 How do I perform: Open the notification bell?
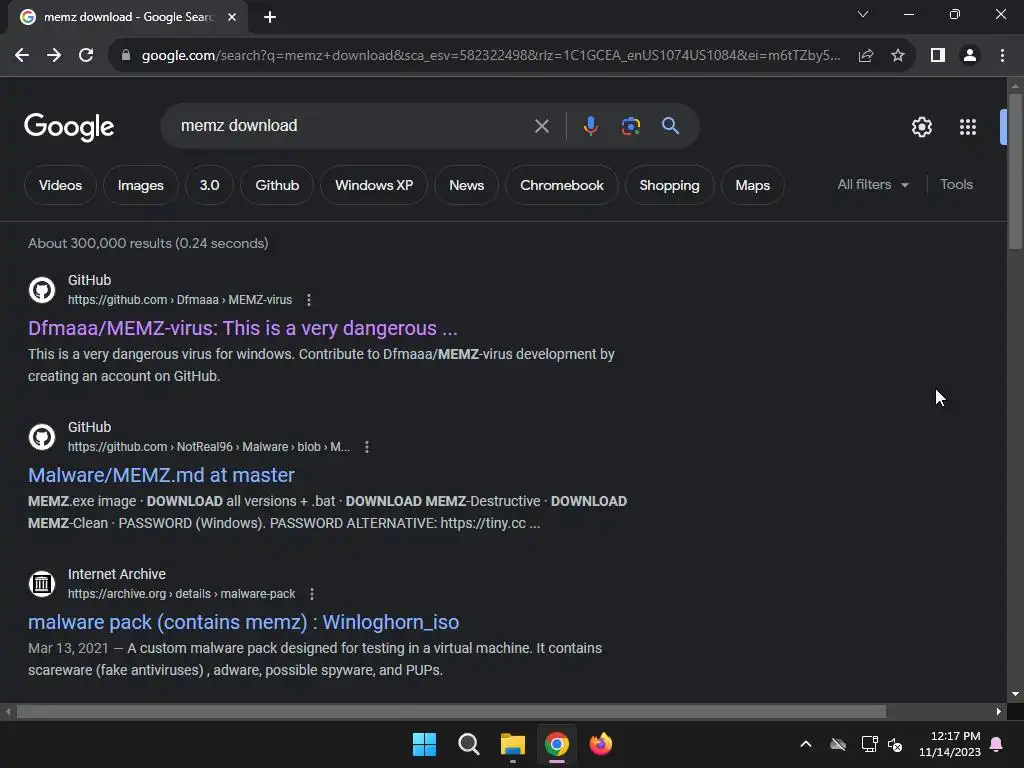coord(997,744)
